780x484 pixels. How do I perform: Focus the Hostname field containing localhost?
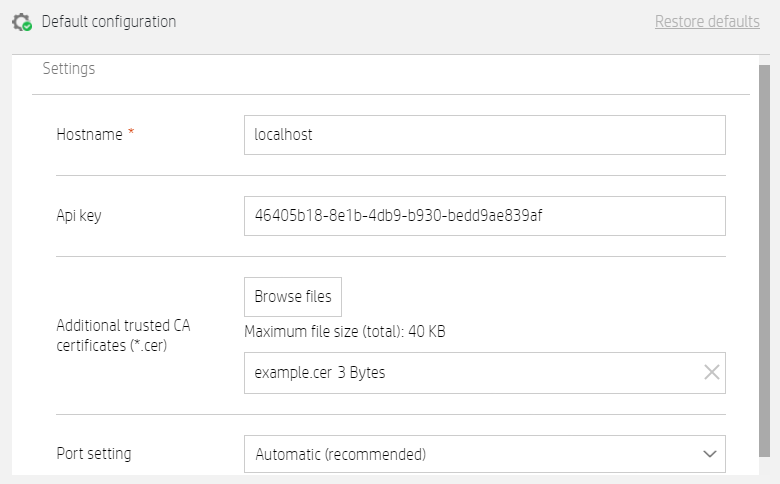point(484,135)
